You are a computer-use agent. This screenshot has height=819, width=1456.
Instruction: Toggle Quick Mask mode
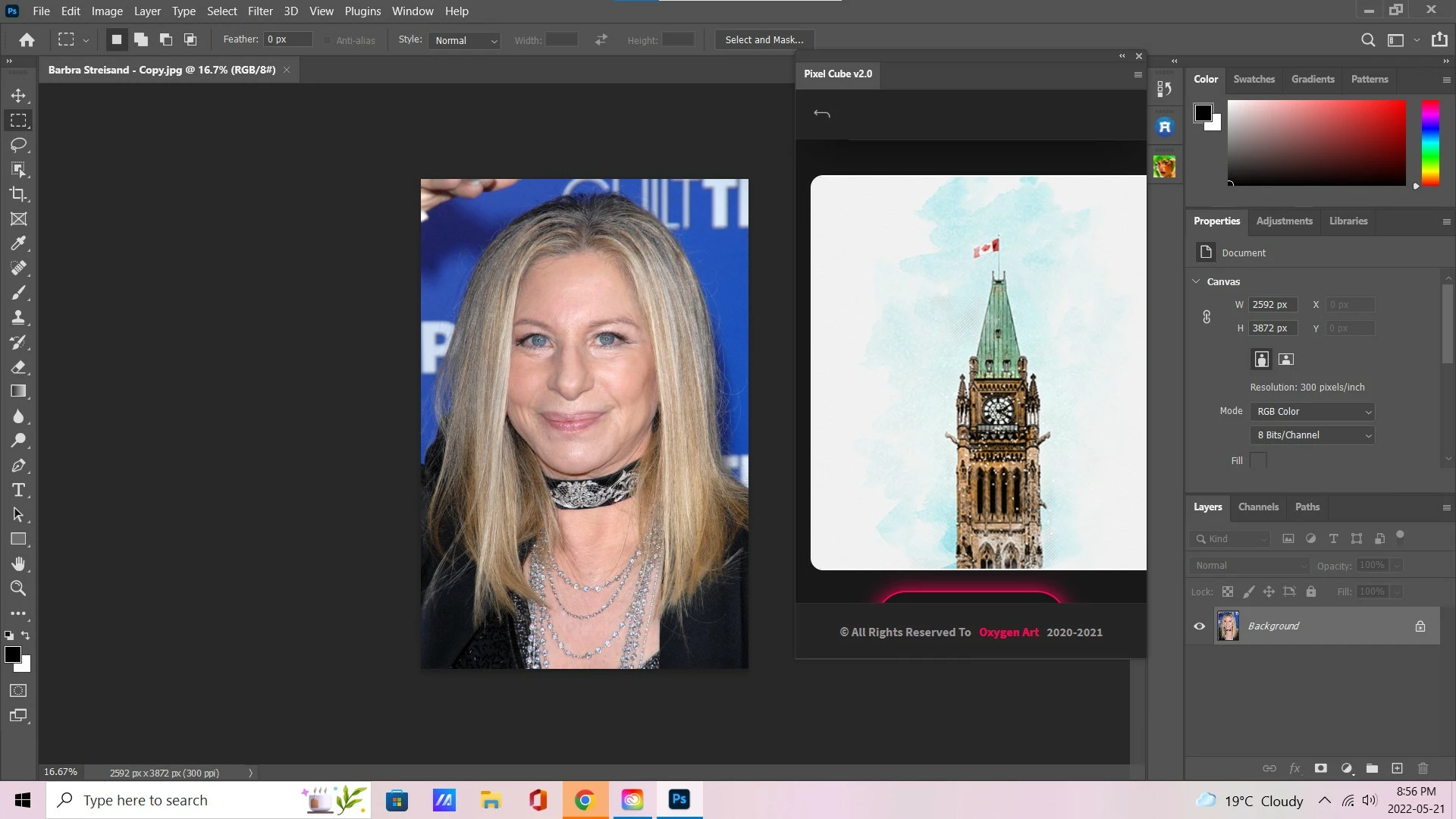tap(18, 691)
